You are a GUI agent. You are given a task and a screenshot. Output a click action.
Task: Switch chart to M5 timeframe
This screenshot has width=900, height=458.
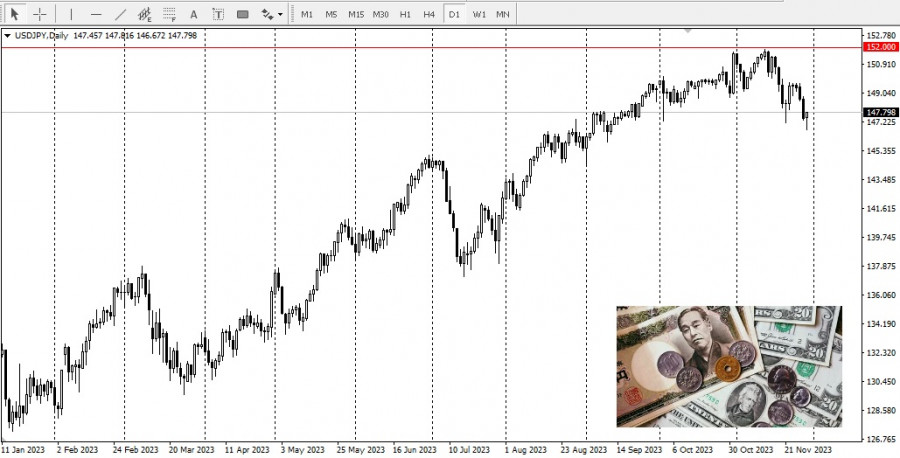tap(331, 14)
